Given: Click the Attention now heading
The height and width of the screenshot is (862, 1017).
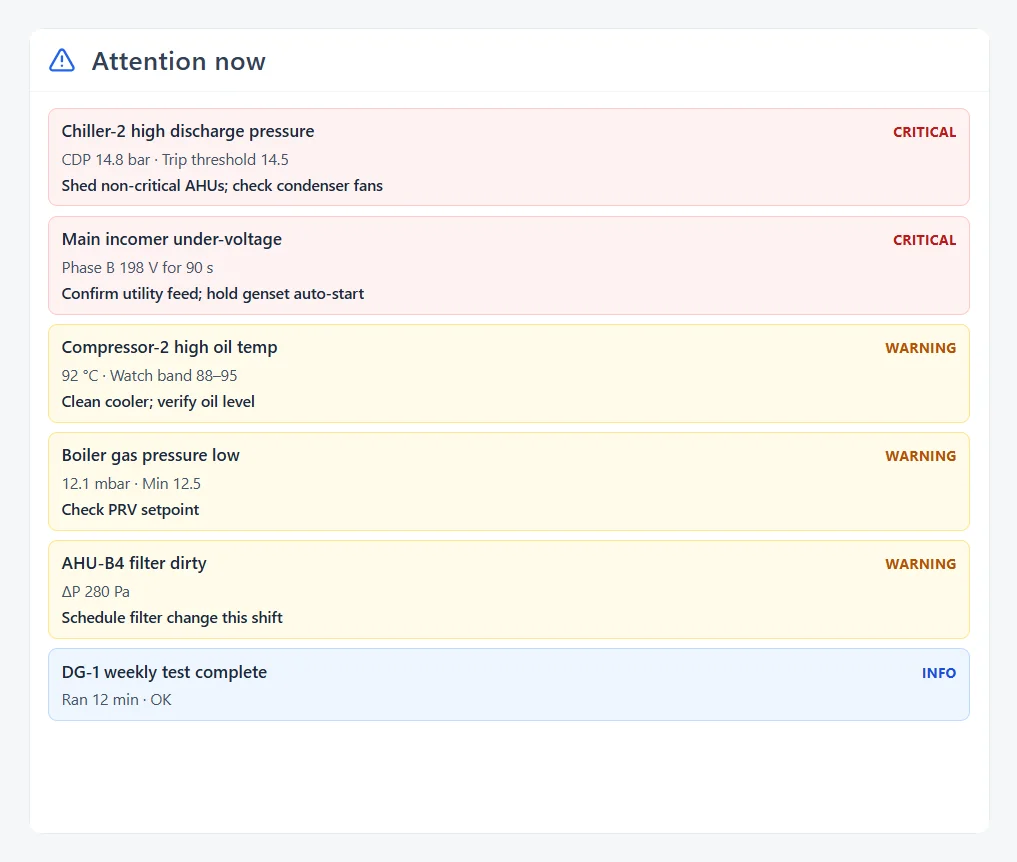Looking at the screenshot, I should coord(178,61).
